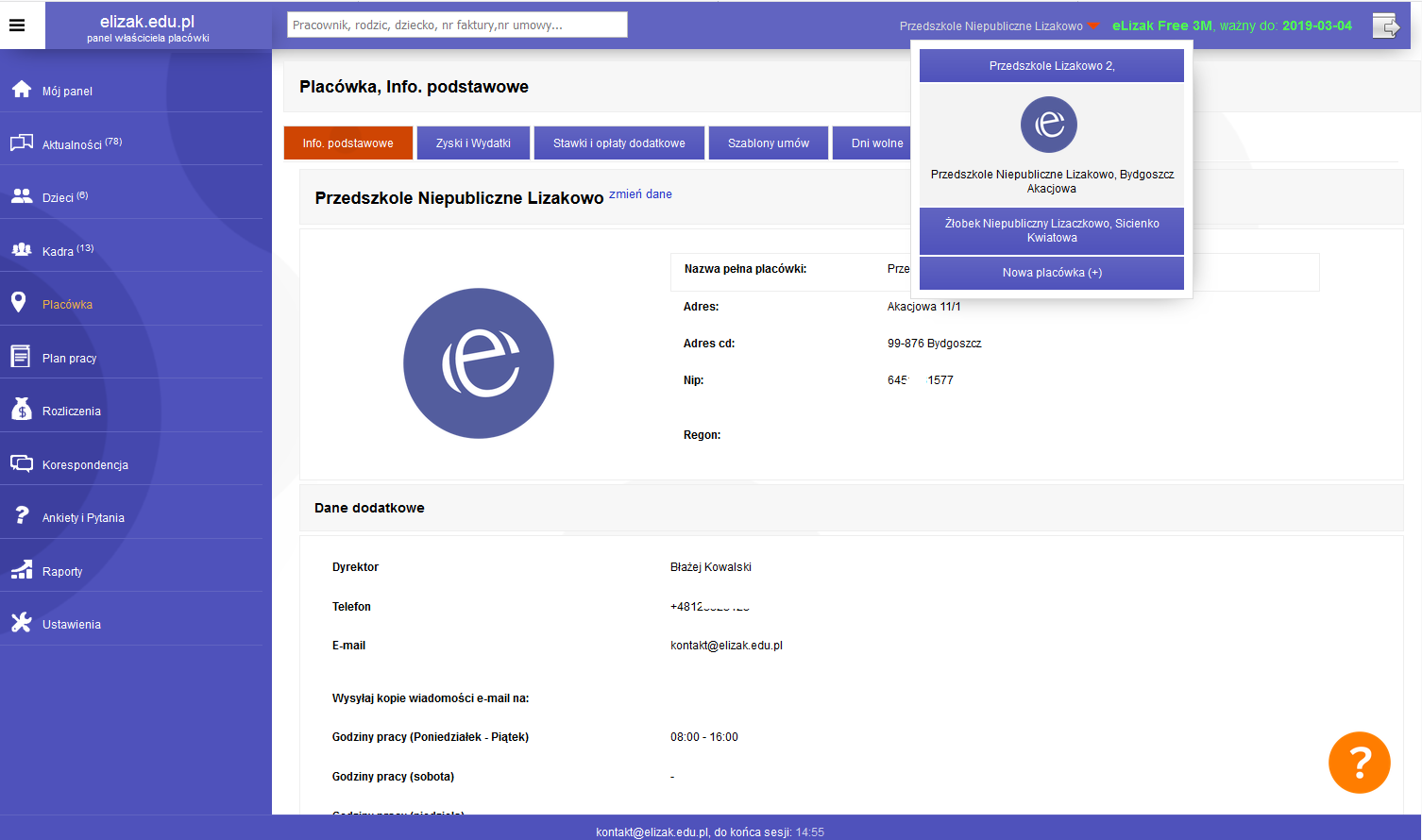Click the 99-876 Bydgoszcz postal value

coord(934,344)
